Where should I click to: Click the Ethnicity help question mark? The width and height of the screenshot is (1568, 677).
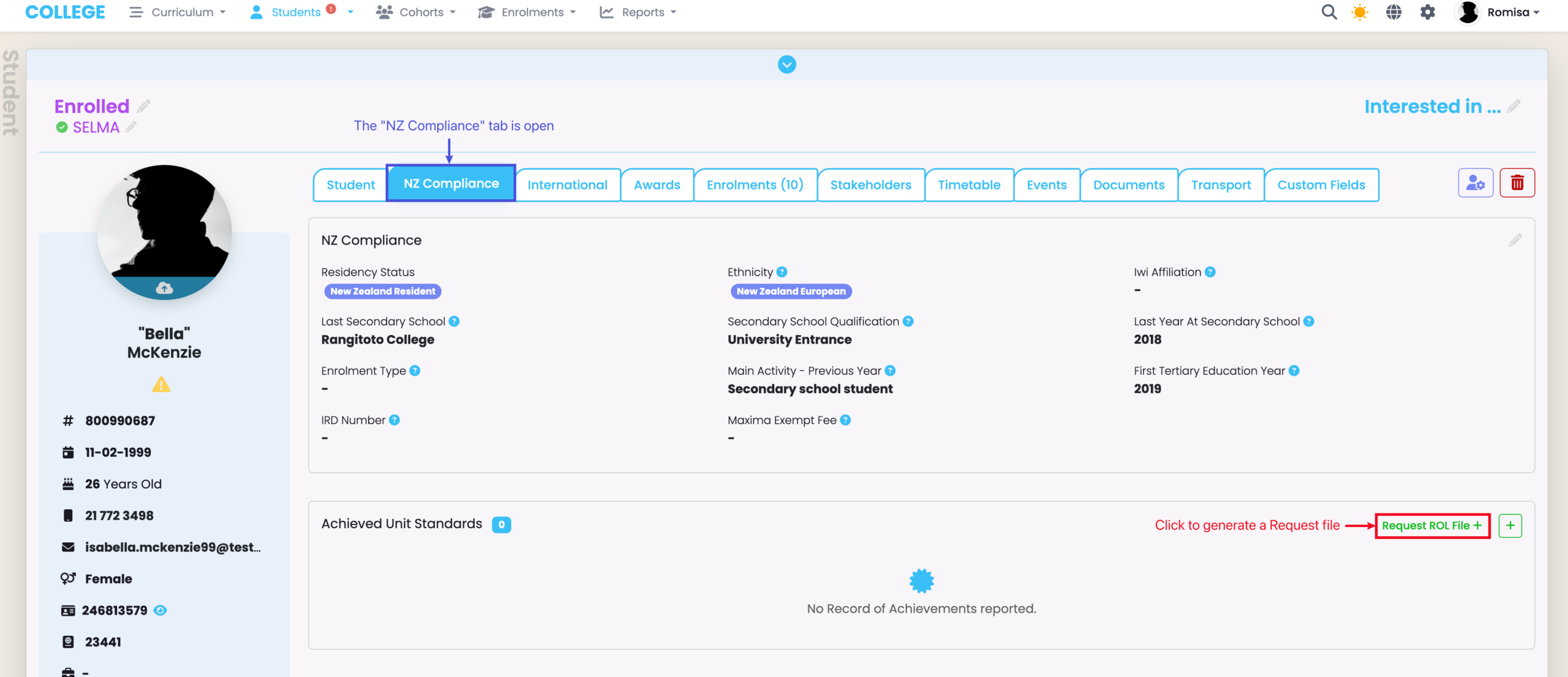tap(782, 272)
